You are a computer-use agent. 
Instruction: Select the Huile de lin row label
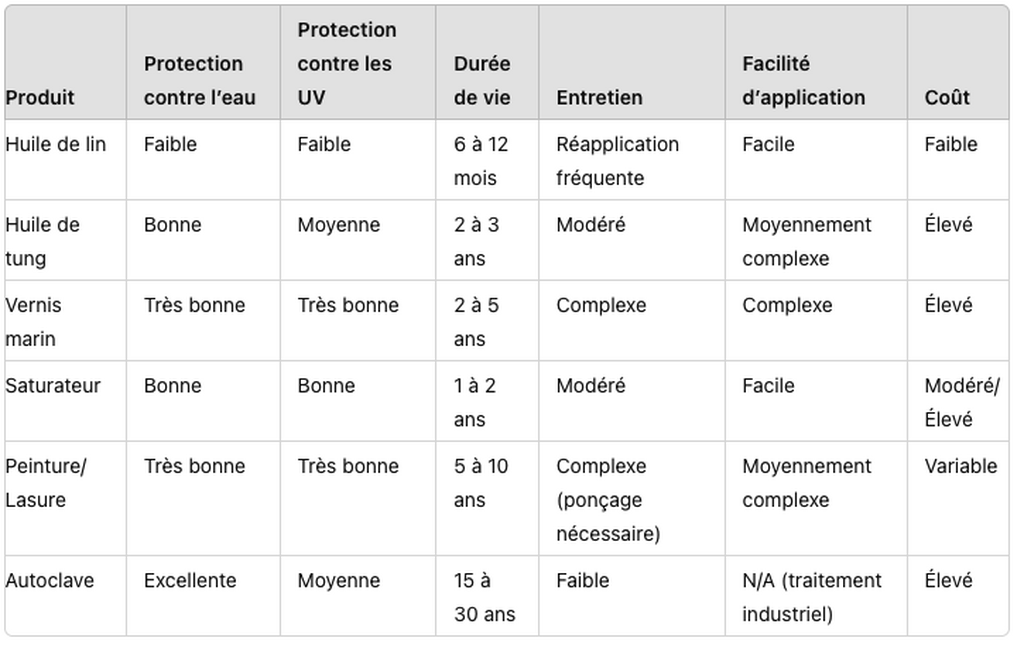pyautogui.click(x=56, y=144)
